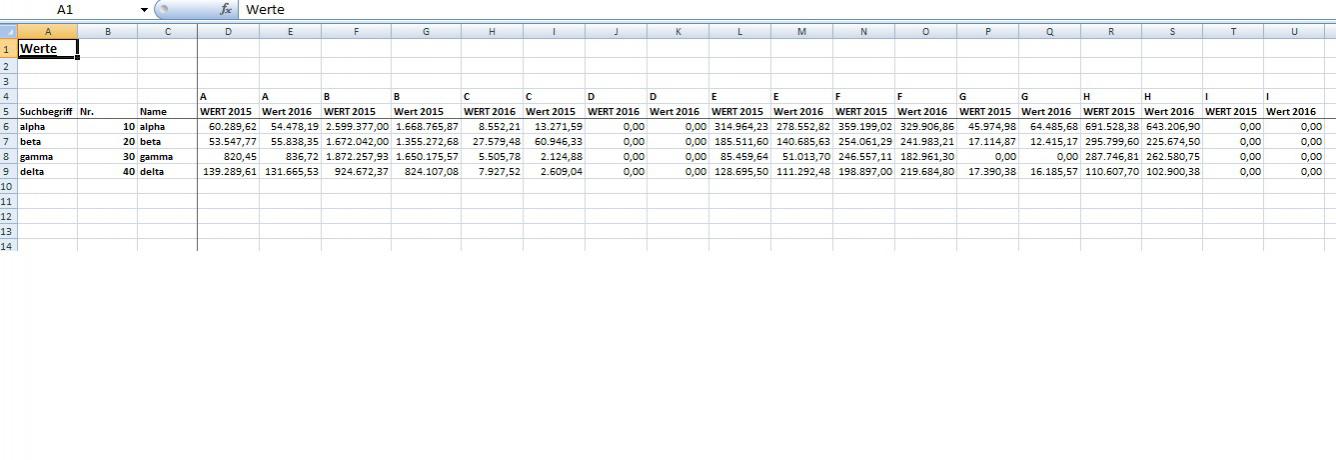
Task: Select column J header
Action: coord(616,32)
